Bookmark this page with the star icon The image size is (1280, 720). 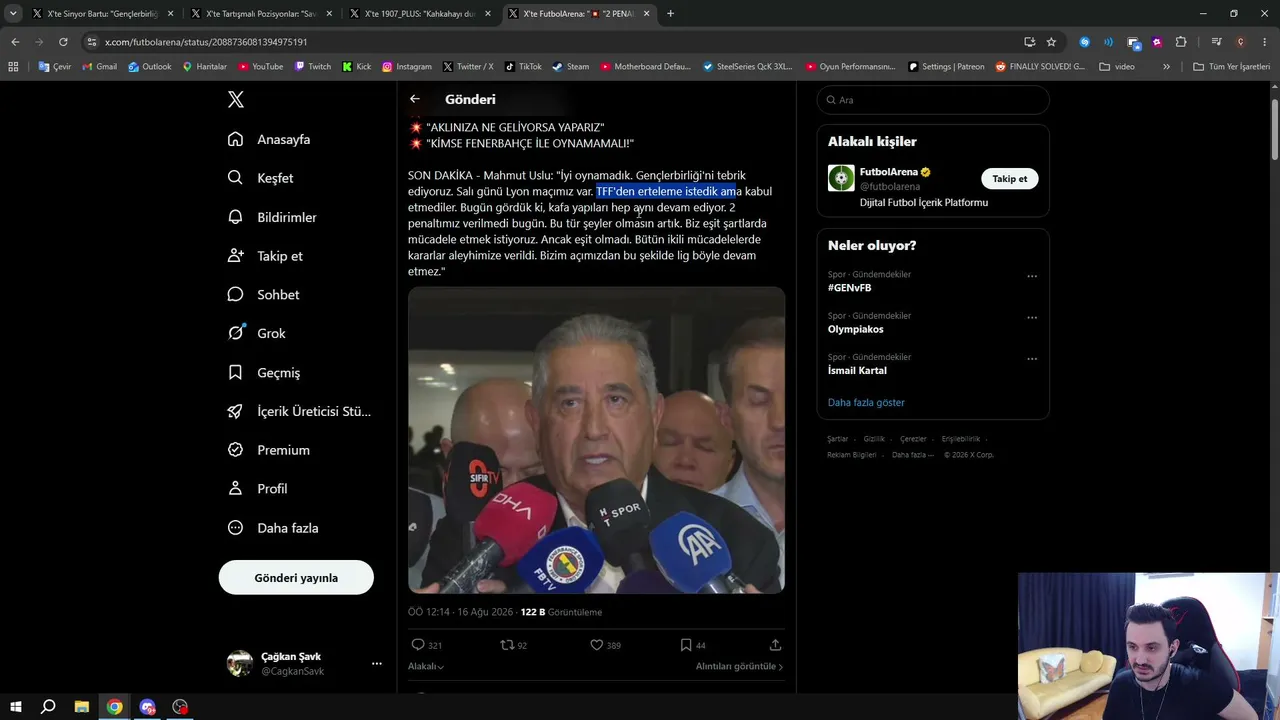click(1051, 42)
